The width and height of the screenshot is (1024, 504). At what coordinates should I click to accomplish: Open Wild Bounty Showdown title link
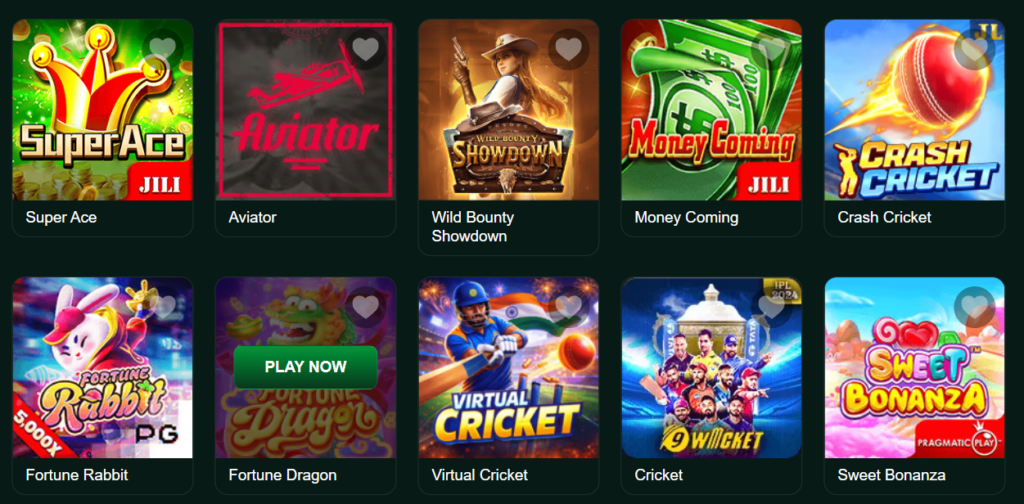[473, 227]
